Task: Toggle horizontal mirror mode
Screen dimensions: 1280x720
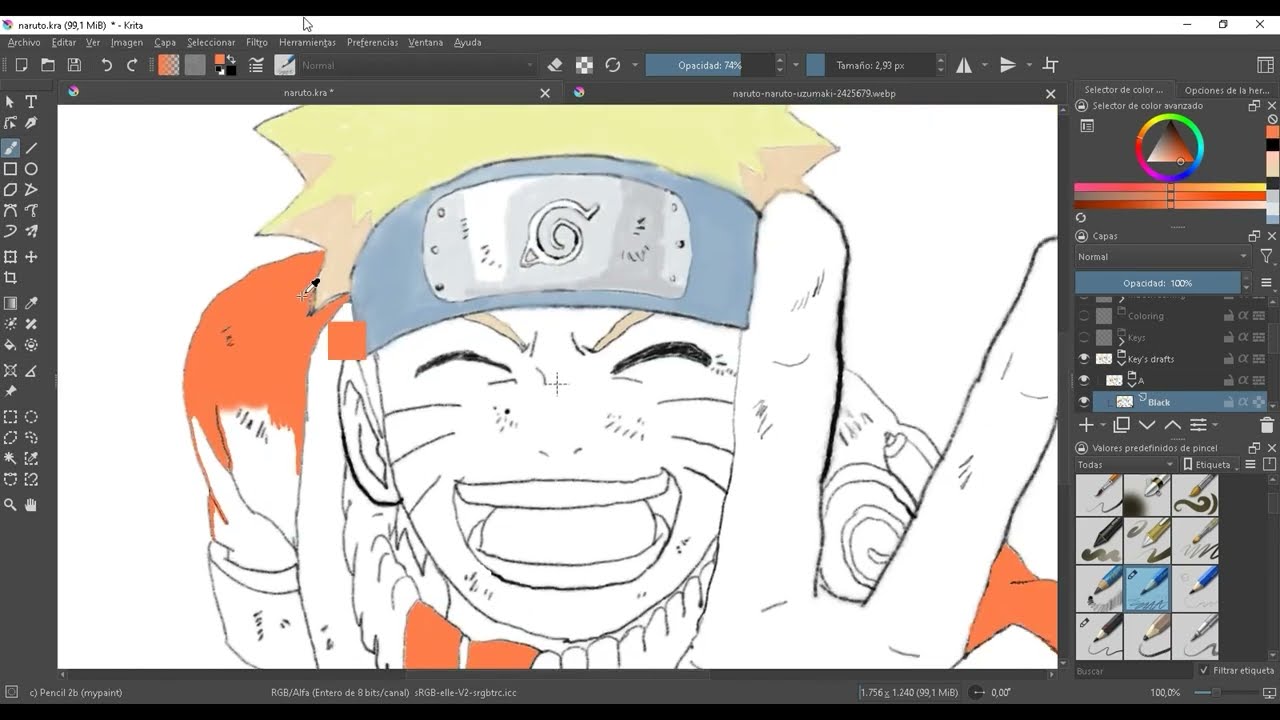Action: [964, 65]
